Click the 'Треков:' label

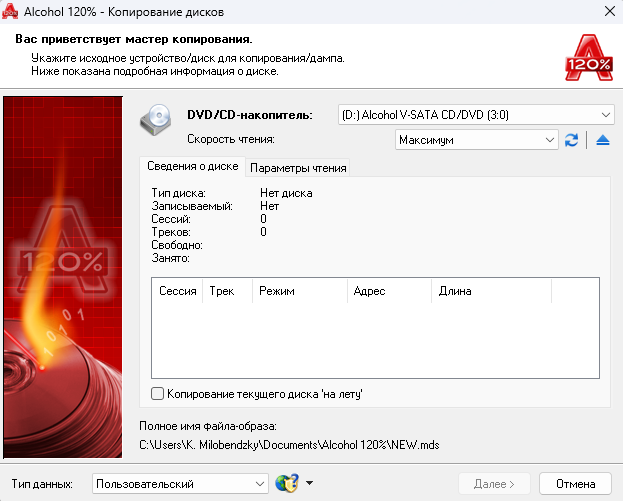tap(171, 232)
